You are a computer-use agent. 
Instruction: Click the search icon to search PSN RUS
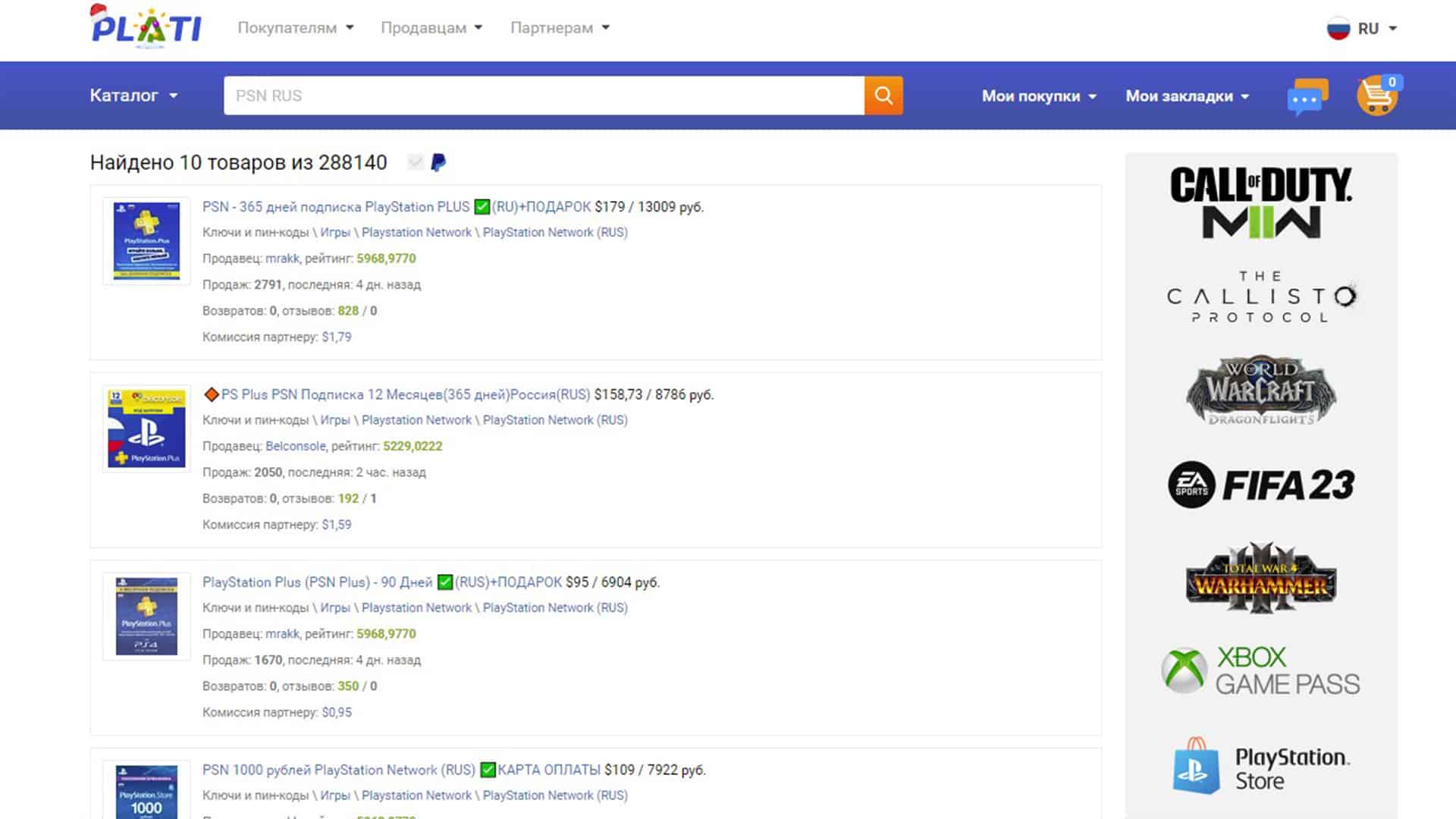[883, 95]
